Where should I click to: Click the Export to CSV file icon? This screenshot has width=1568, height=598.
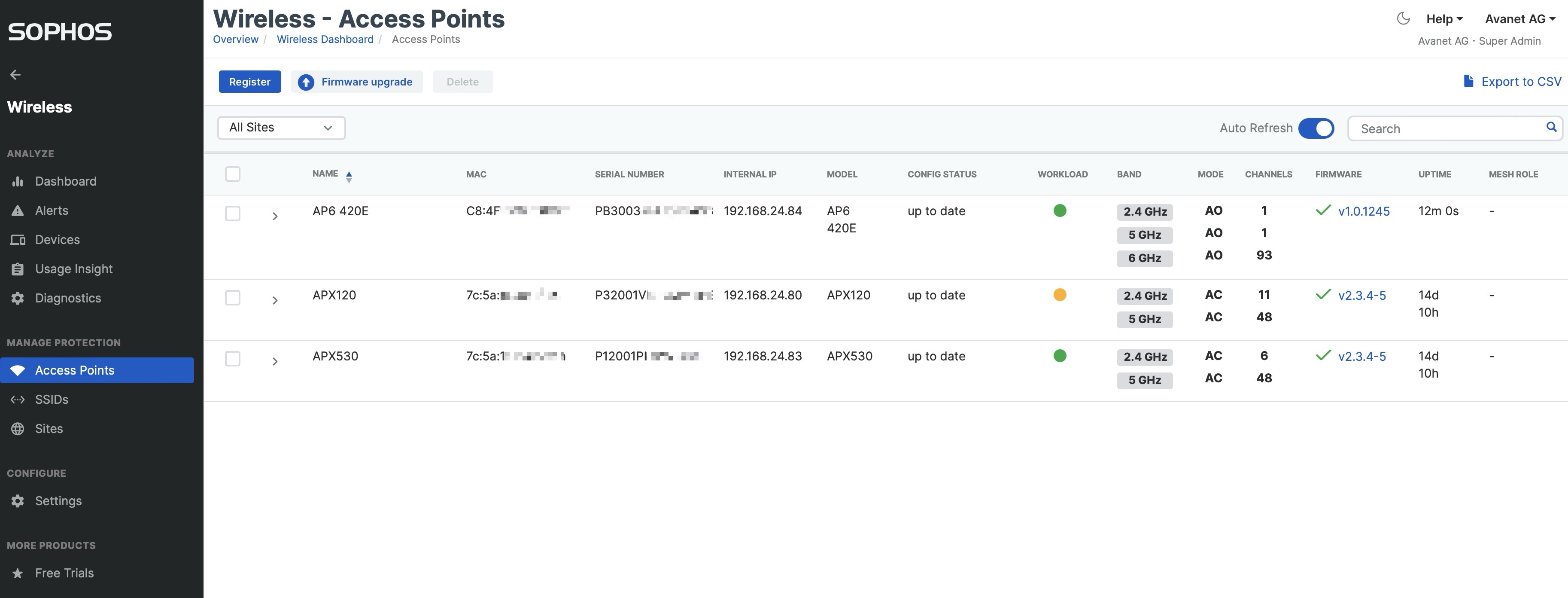pos(1468,82)
